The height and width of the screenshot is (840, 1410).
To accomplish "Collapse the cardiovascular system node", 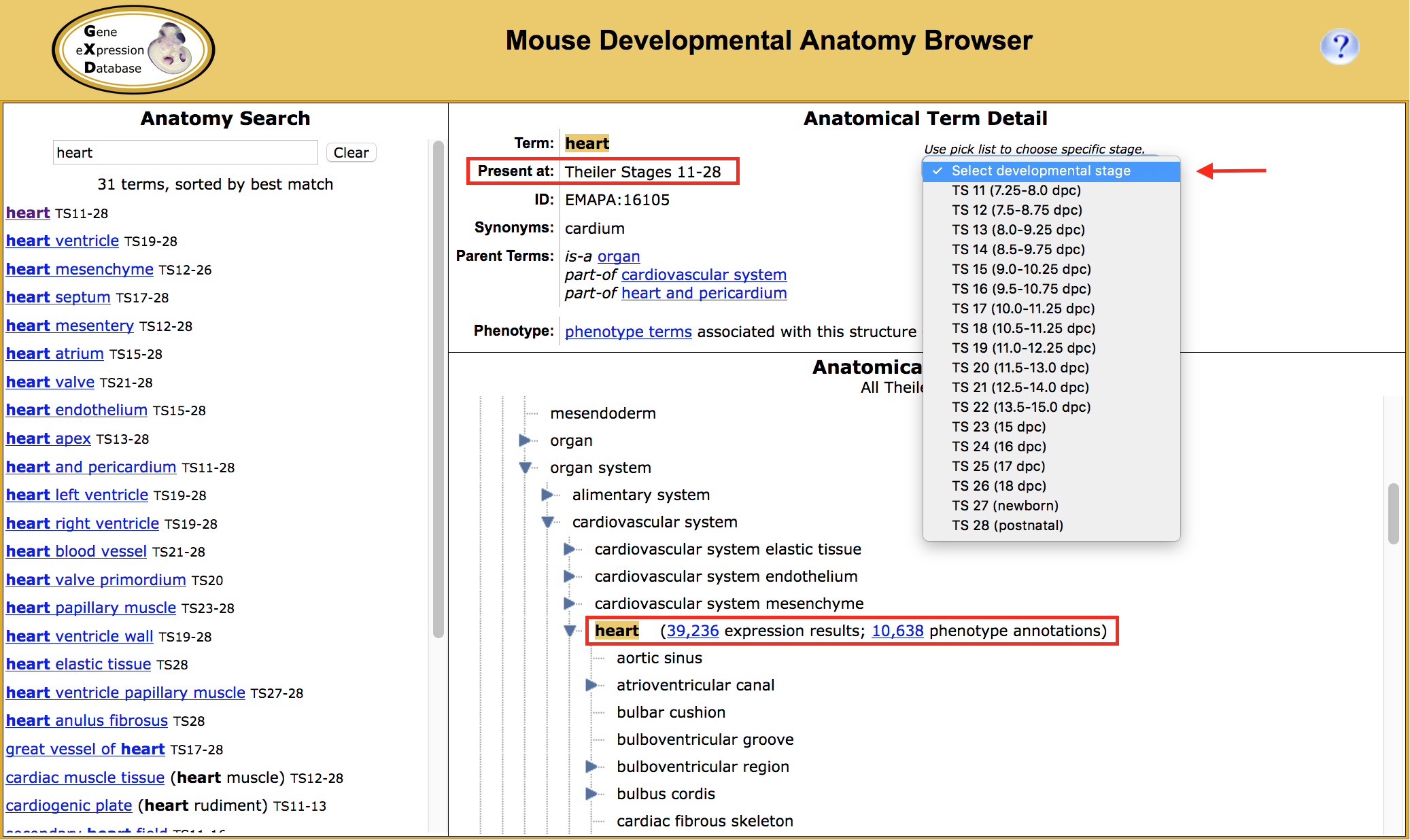I will click(x=547, y=522).
